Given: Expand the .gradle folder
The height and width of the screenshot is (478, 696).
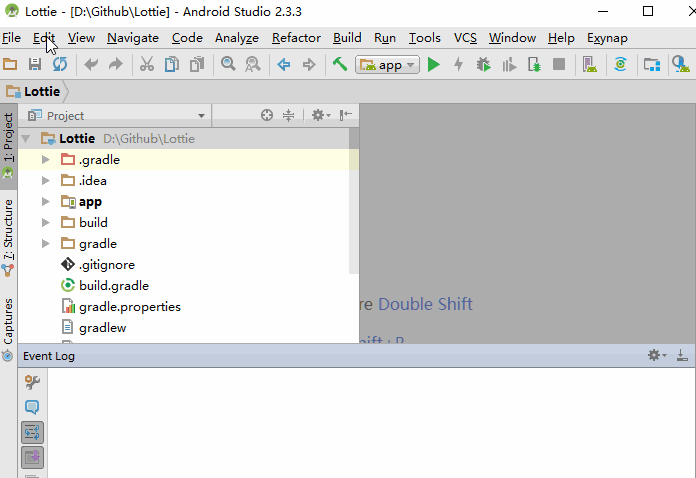Looking at the screenshot, I should 46,160.
